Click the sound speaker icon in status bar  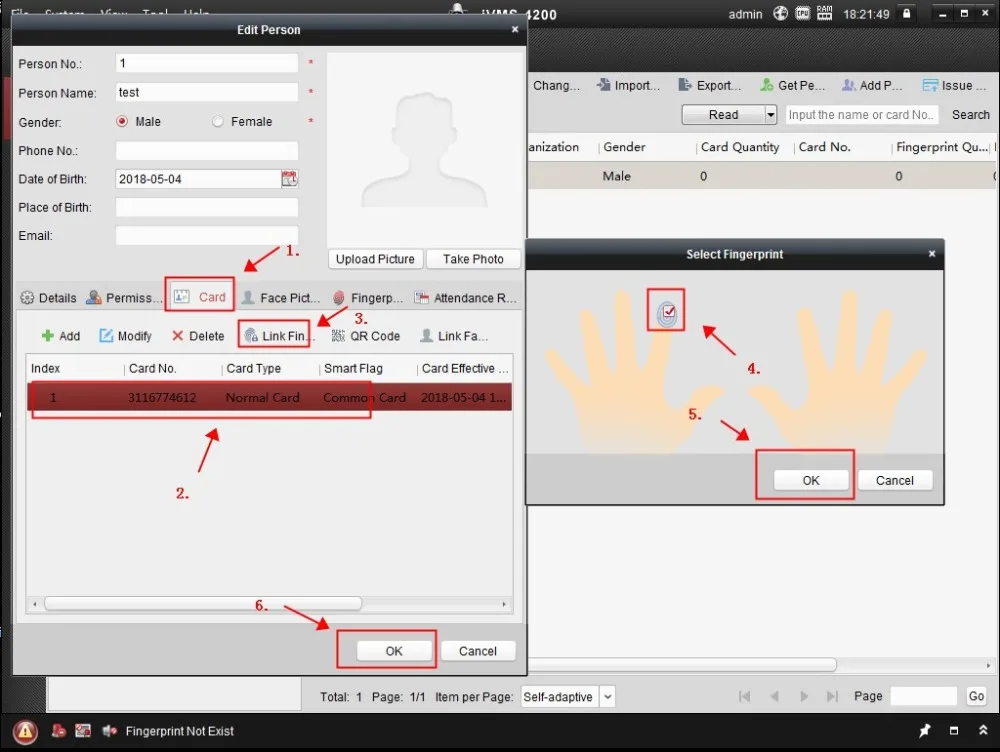(110, 731)
